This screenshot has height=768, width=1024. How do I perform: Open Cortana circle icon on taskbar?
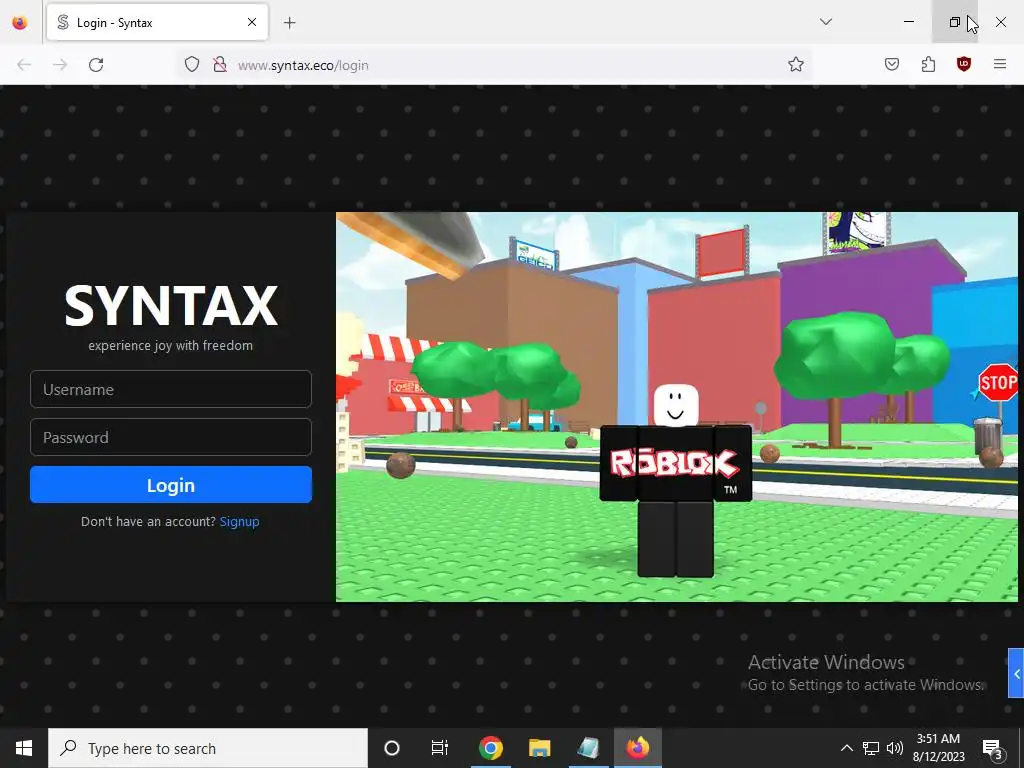pos(392,748)
